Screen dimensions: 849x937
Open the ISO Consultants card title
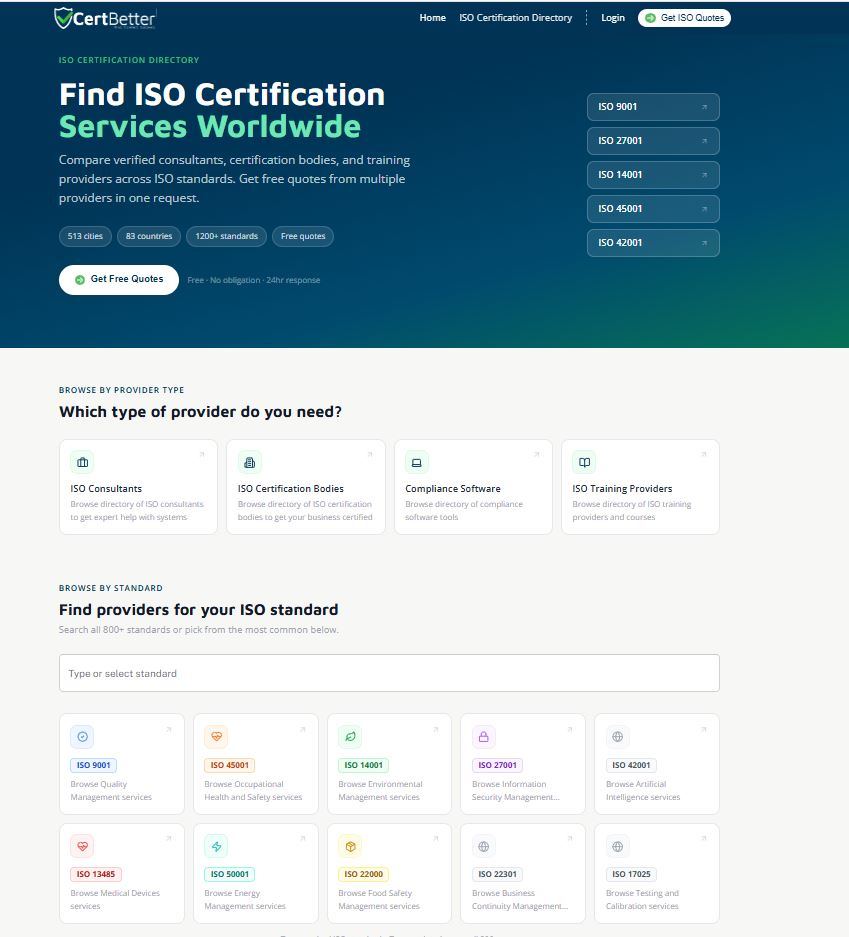(106, 489)
